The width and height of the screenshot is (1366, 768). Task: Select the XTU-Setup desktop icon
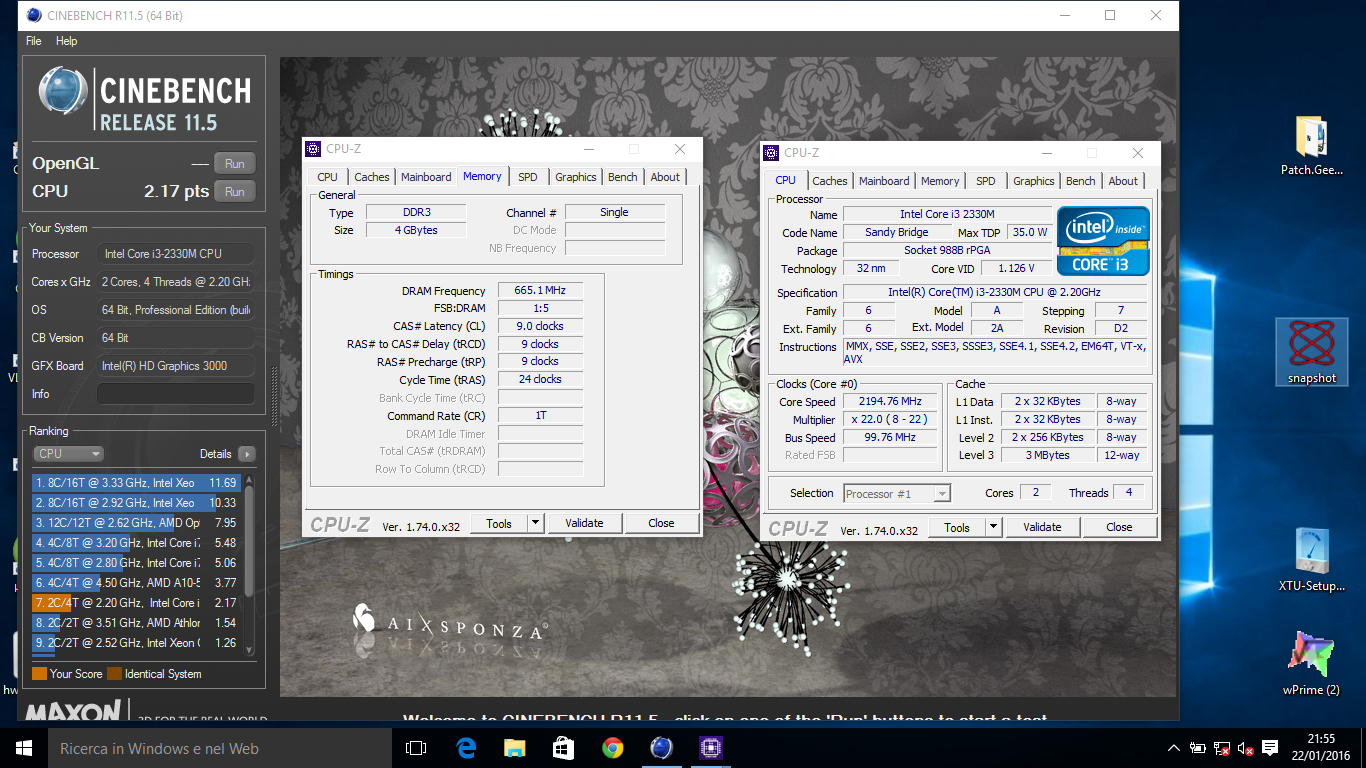1311,560
